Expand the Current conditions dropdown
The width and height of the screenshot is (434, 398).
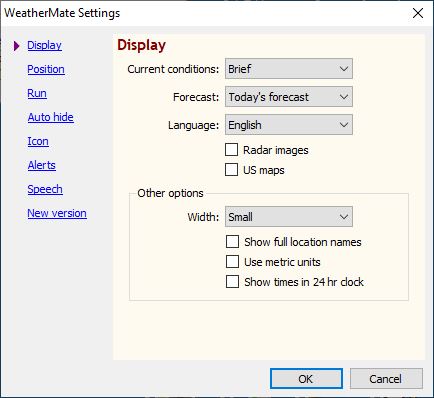(289, 69)
